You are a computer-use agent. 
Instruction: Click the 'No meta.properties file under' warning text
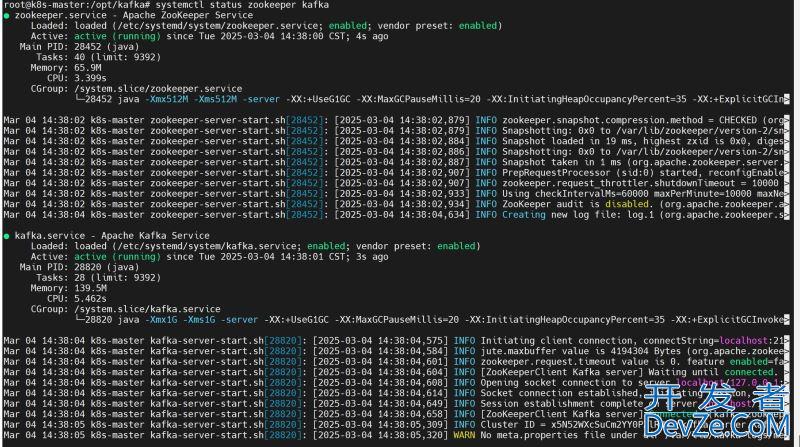tap(559, 435)
